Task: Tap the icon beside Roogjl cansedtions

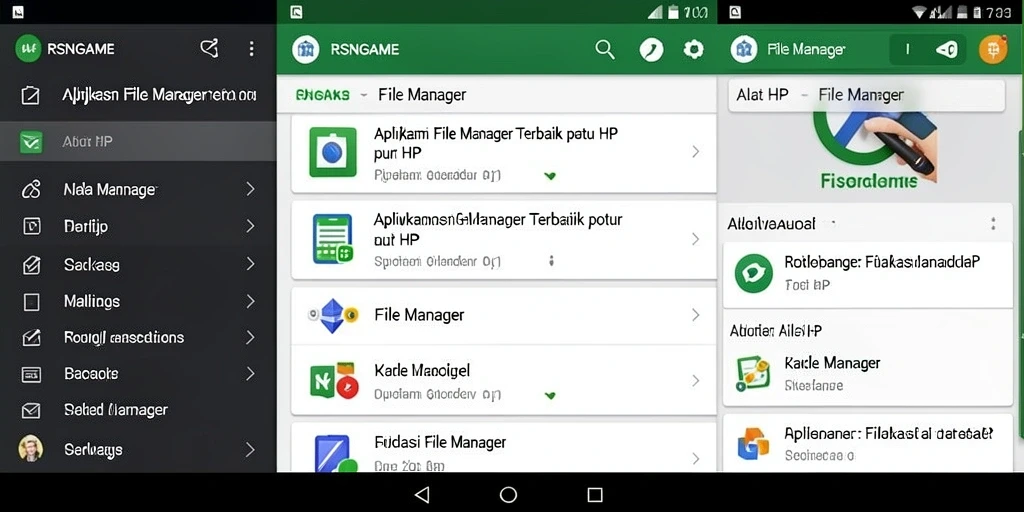Action: pos(31,338)
